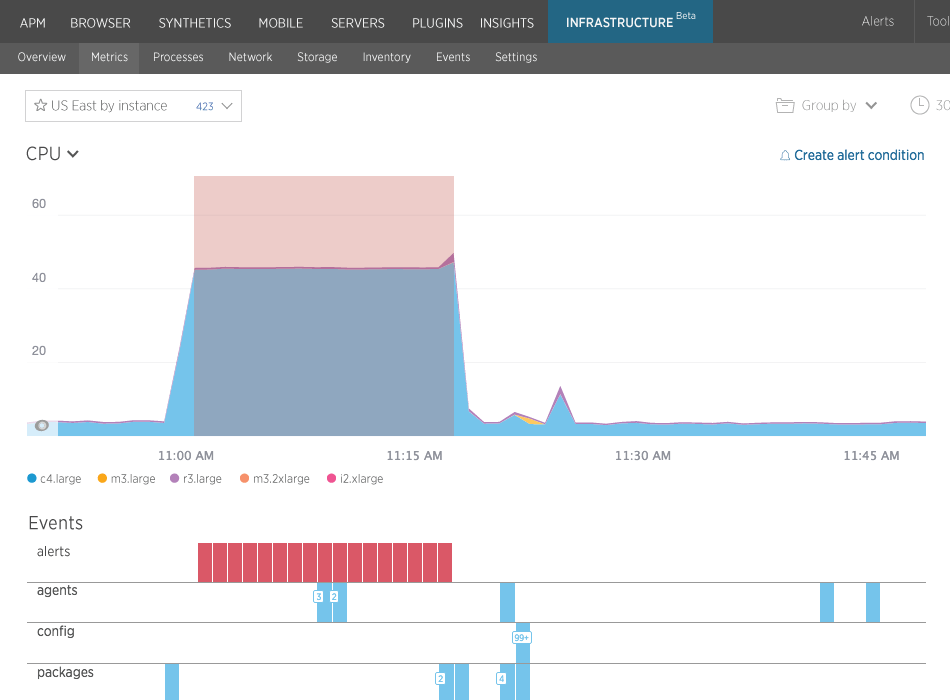This screenshot has height=700, width=950.
Task: Toggle the m3.large legend series
Action: point(126,479)
